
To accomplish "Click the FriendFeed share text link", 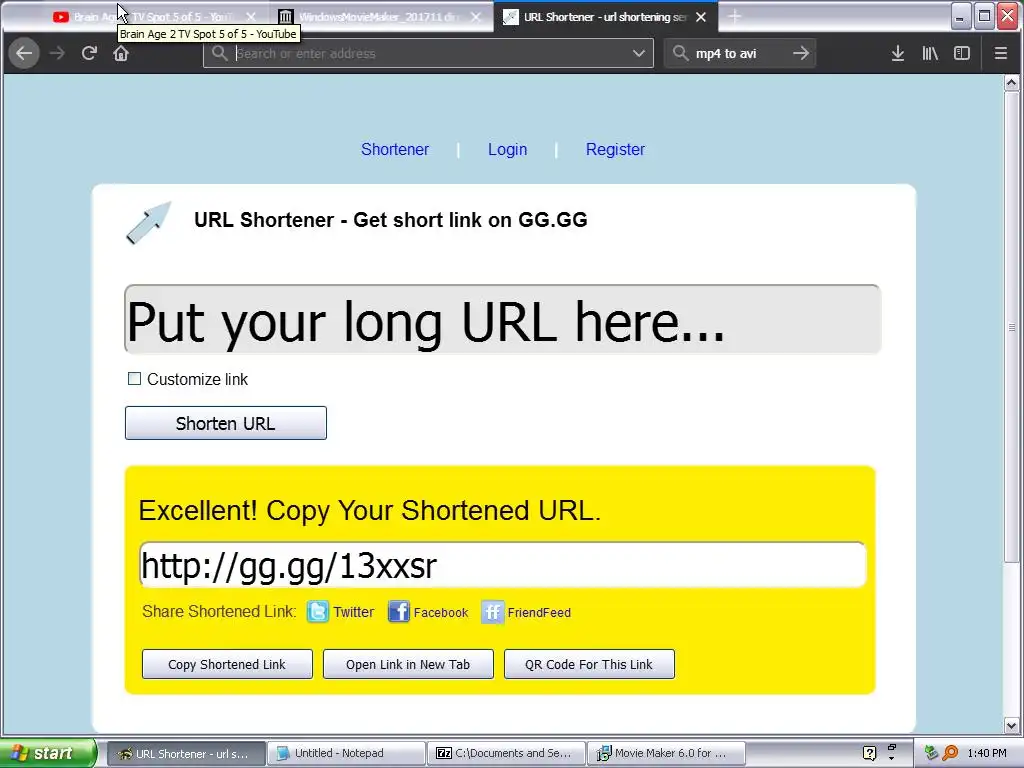I will (x=539, y=613).
